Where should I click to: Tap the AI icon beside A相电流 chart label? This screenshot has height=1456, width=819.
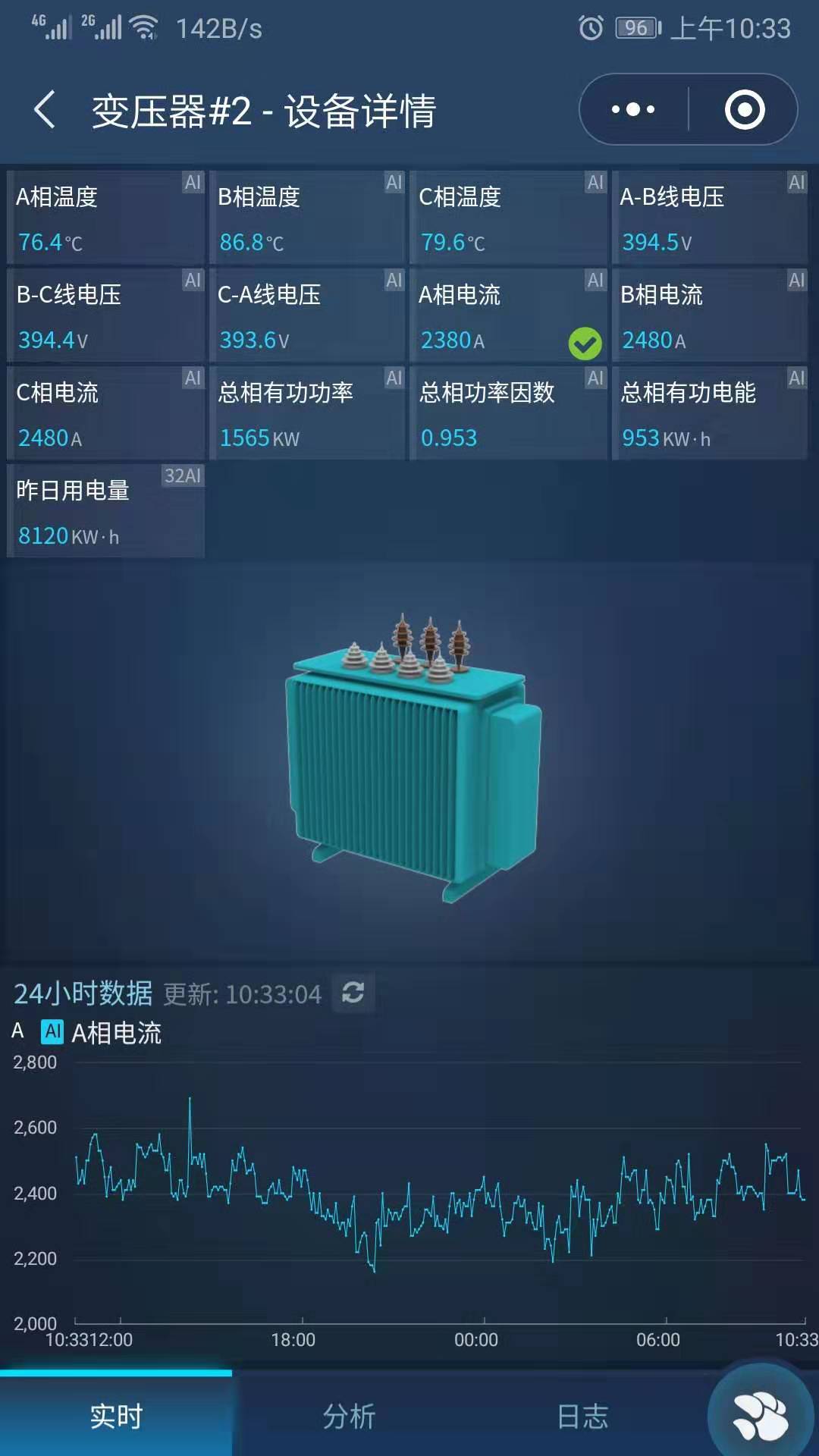click(52, 1031)
